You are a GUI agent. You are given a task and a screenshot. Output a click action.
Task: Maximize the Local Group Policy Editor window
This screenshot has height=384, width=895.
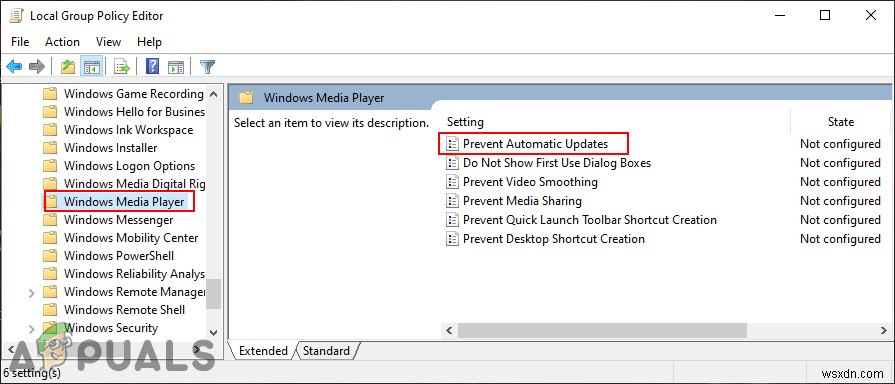(825, 15)
